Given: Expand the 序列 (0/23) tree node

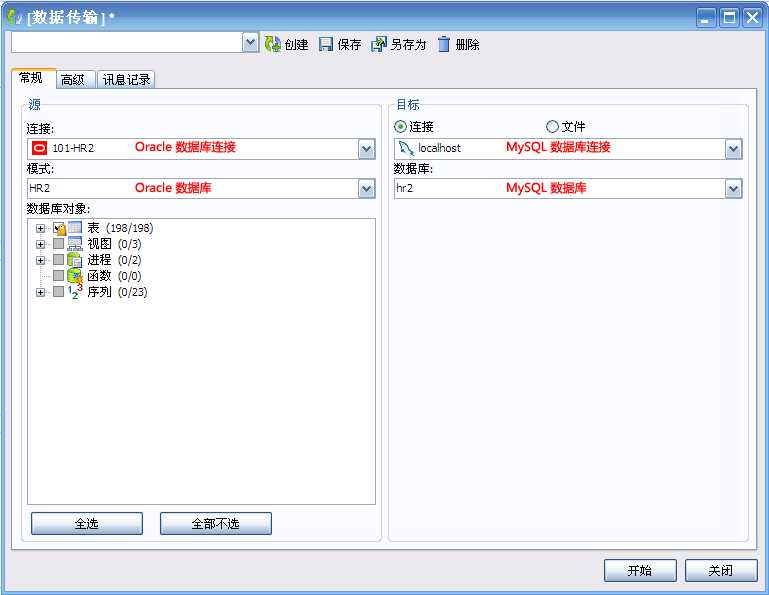Looking at the screenshot, I should point(40,292).
